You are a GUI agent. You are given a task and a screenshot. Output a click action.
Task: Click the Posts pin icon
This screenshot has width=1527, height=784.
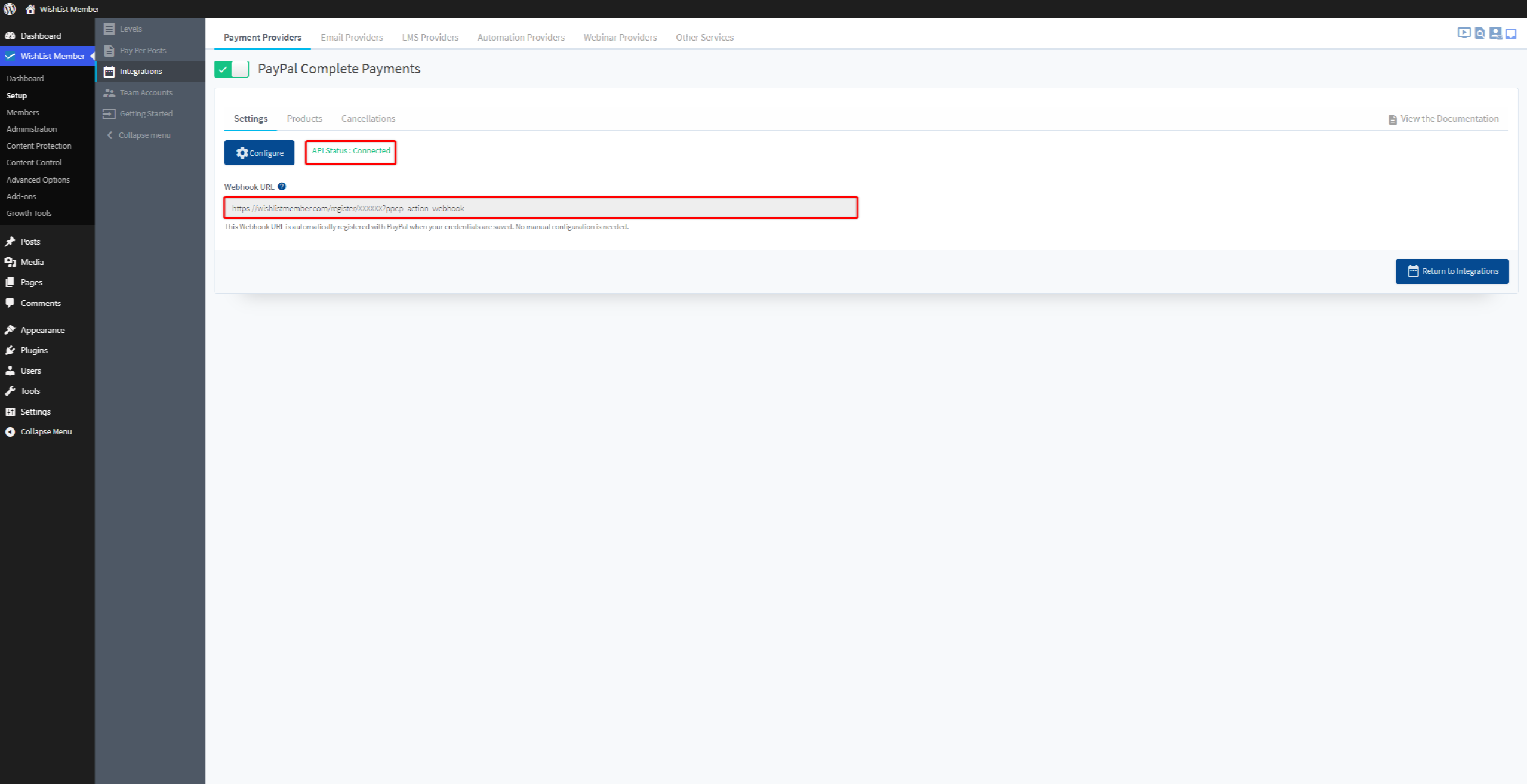[x=10, y=242]
